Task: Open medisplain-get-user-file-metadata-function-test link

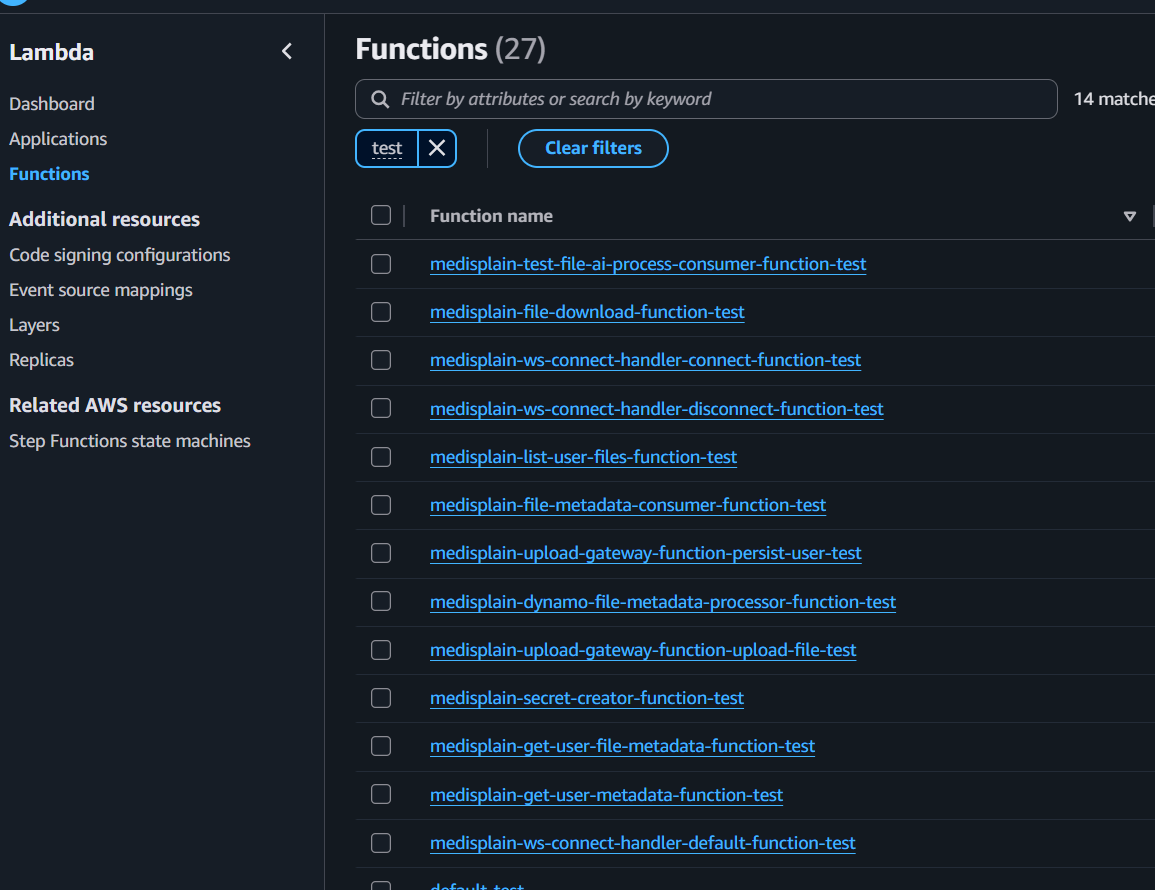Action: coord(622,746)
